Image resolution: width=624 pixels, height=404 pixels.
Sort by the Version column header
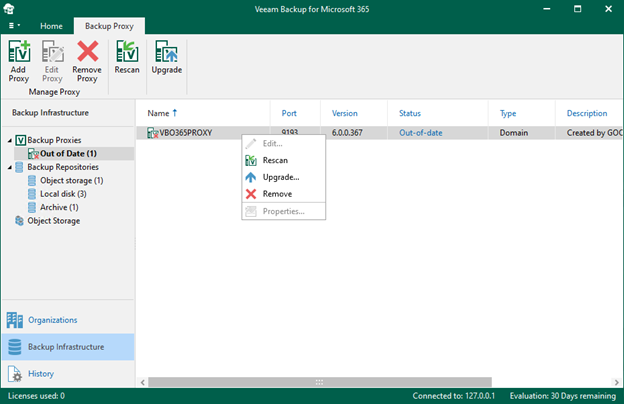coord(345,113)
